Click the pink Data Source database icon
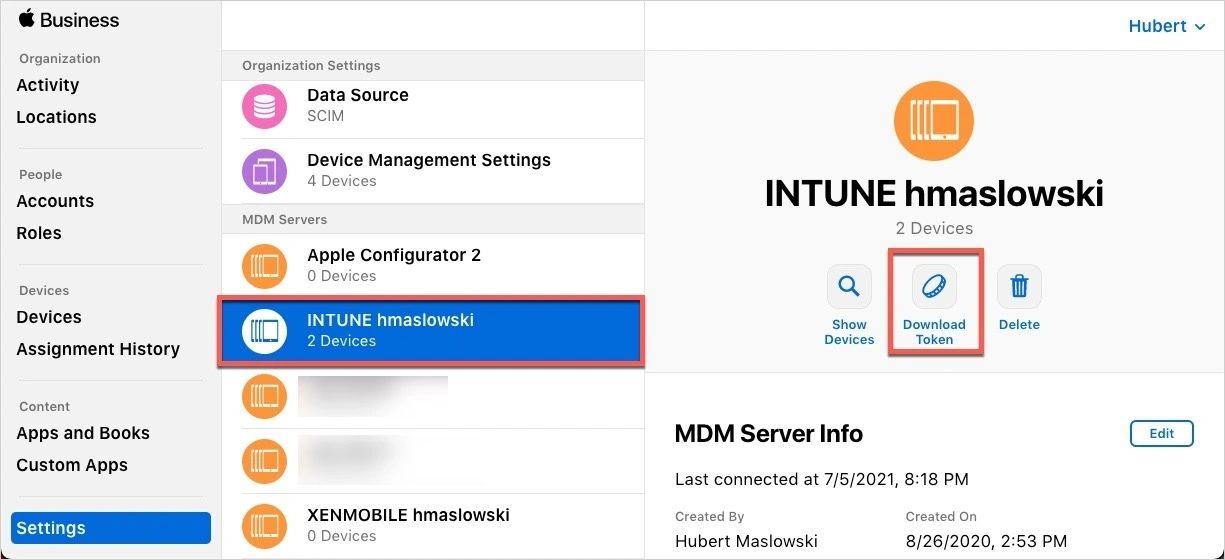The width and height of the screenshot is (1225, 560). pos(265,108)
